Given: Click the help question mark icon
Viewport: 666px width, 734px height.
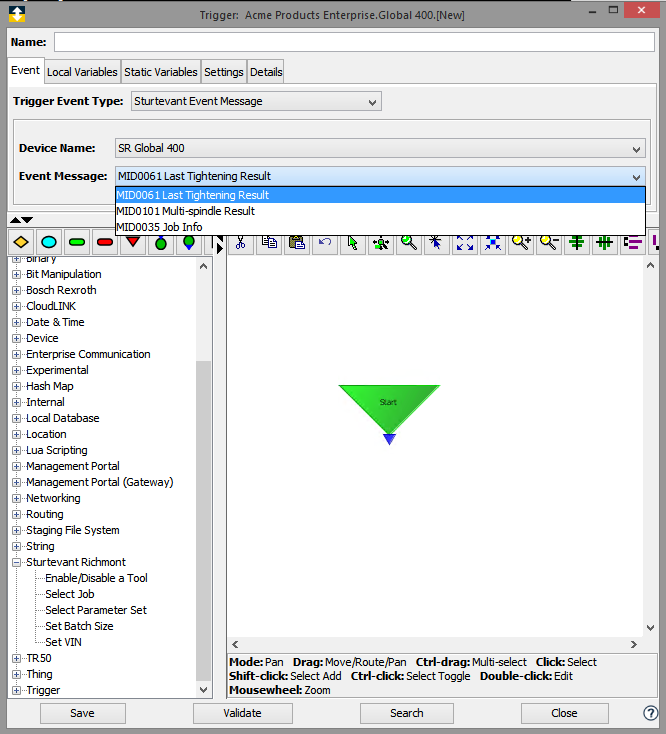Looking at the screenshot, I should [651, 713].
